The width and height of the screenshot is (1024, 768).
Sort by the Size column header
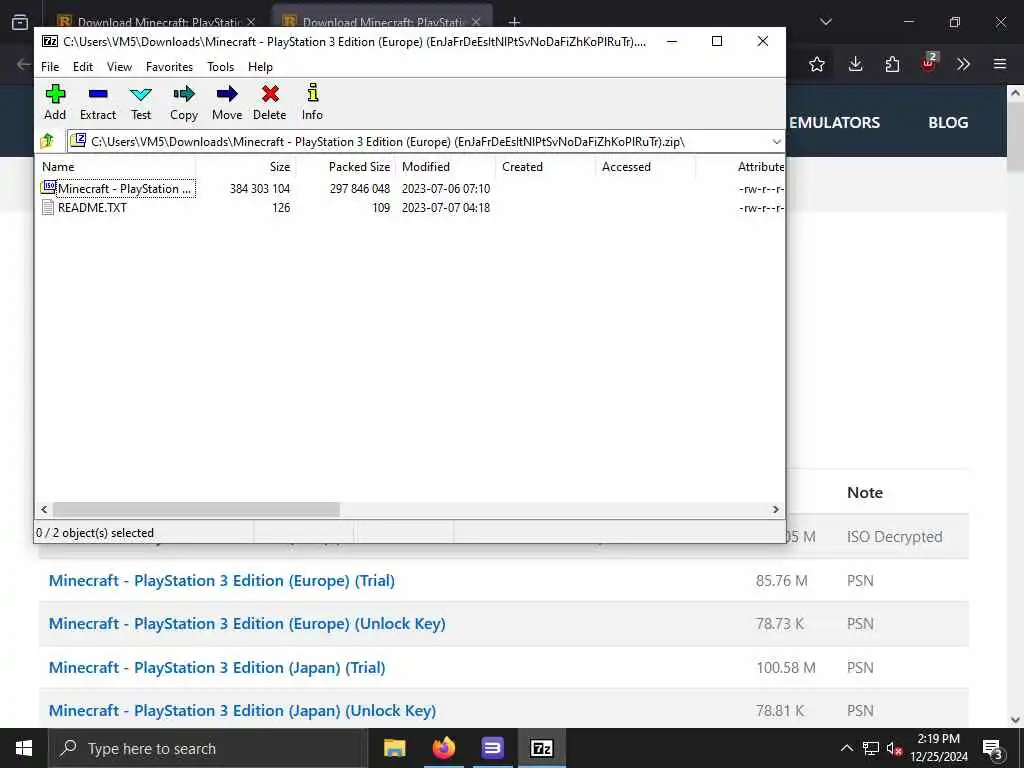[x=246, y=167]
